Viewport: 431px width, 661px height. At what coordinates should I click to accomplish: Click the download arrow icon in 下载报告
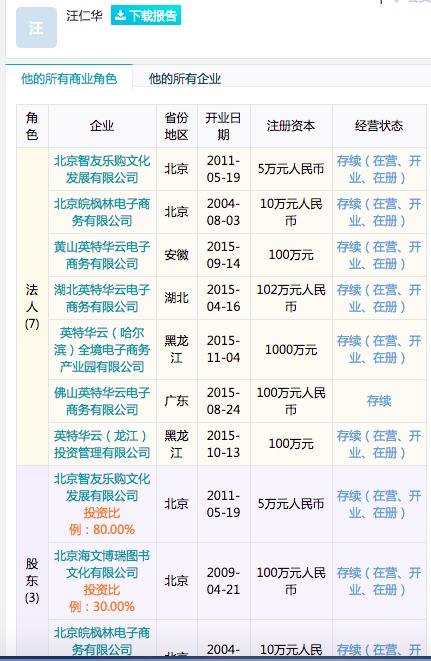tap(120, 16)
